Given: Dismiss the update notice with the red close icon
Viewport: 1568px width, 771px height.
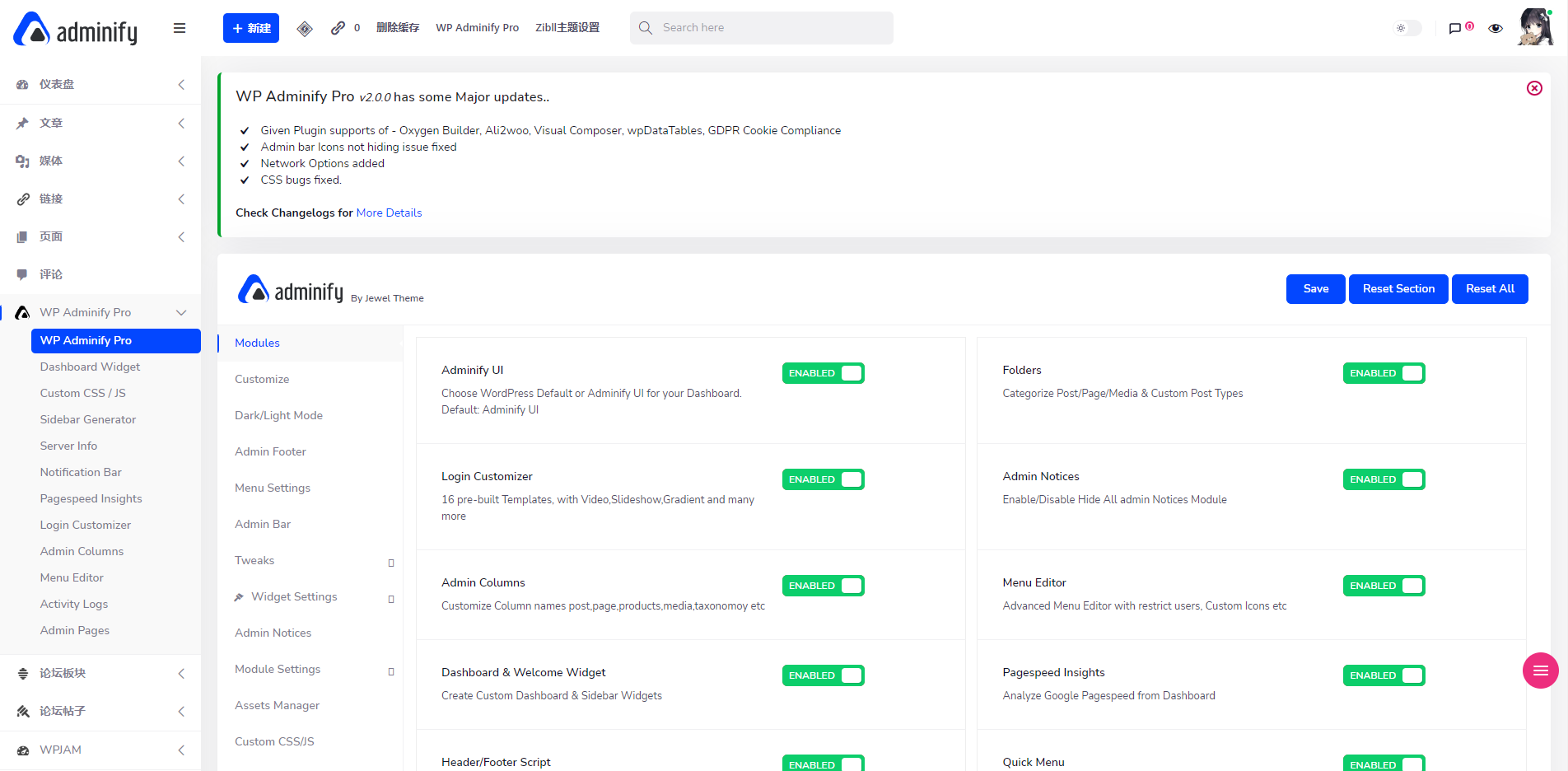Looking at the screenshot, I should [x=1534, y=88].
